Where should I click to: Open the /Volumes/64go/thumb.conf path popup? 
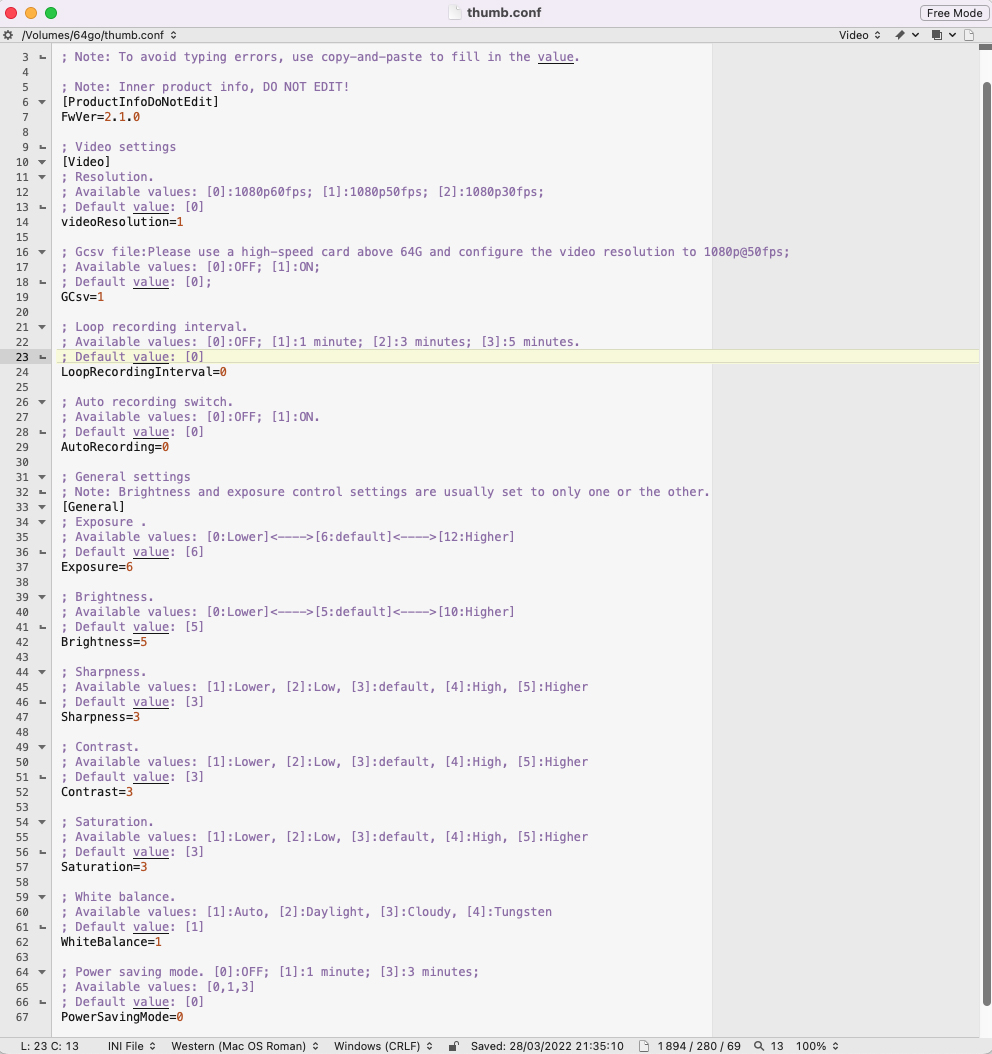pos(99,35)
